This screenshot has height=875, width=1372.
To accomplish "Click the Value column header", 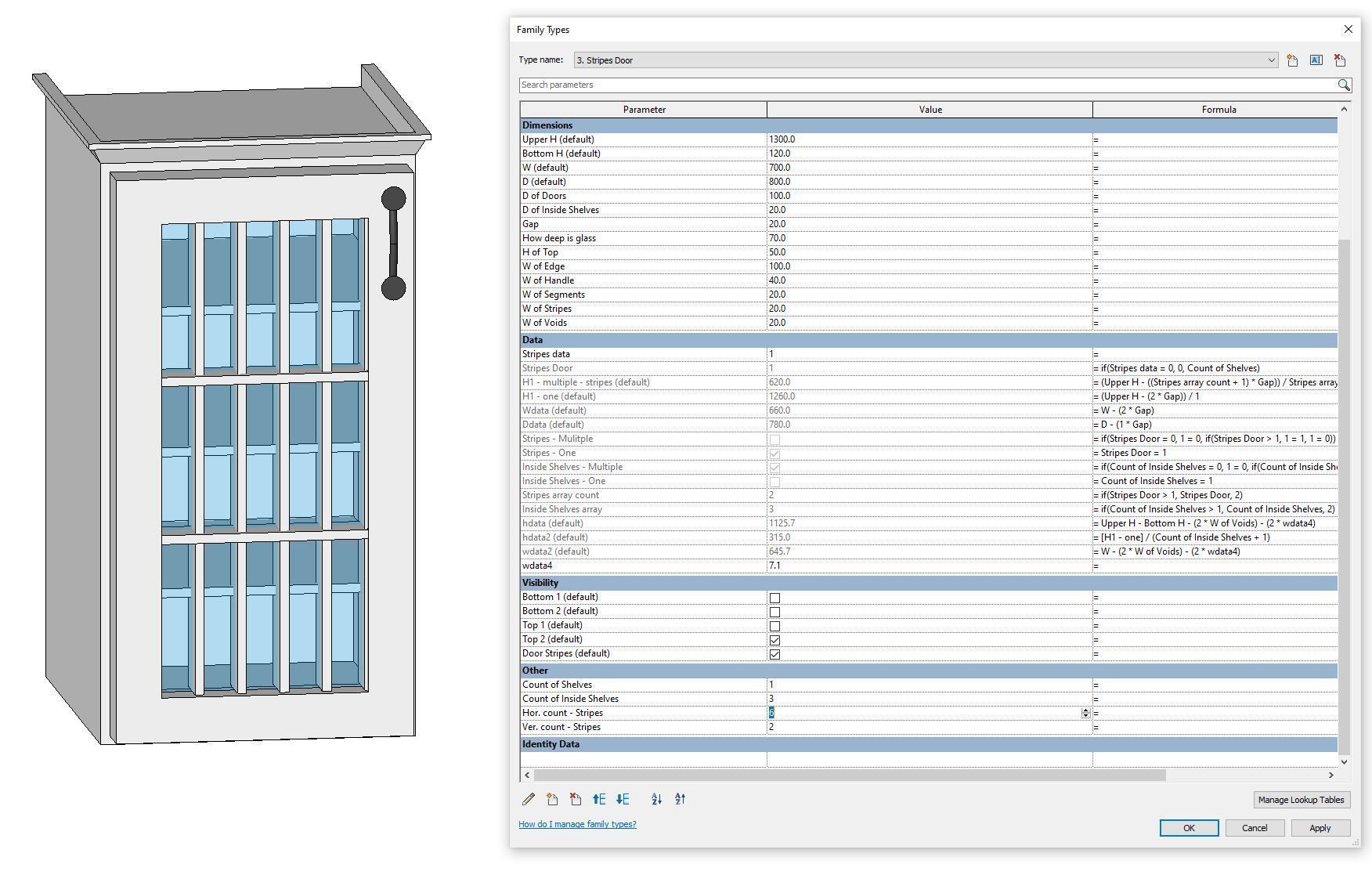I will (930, 110).
